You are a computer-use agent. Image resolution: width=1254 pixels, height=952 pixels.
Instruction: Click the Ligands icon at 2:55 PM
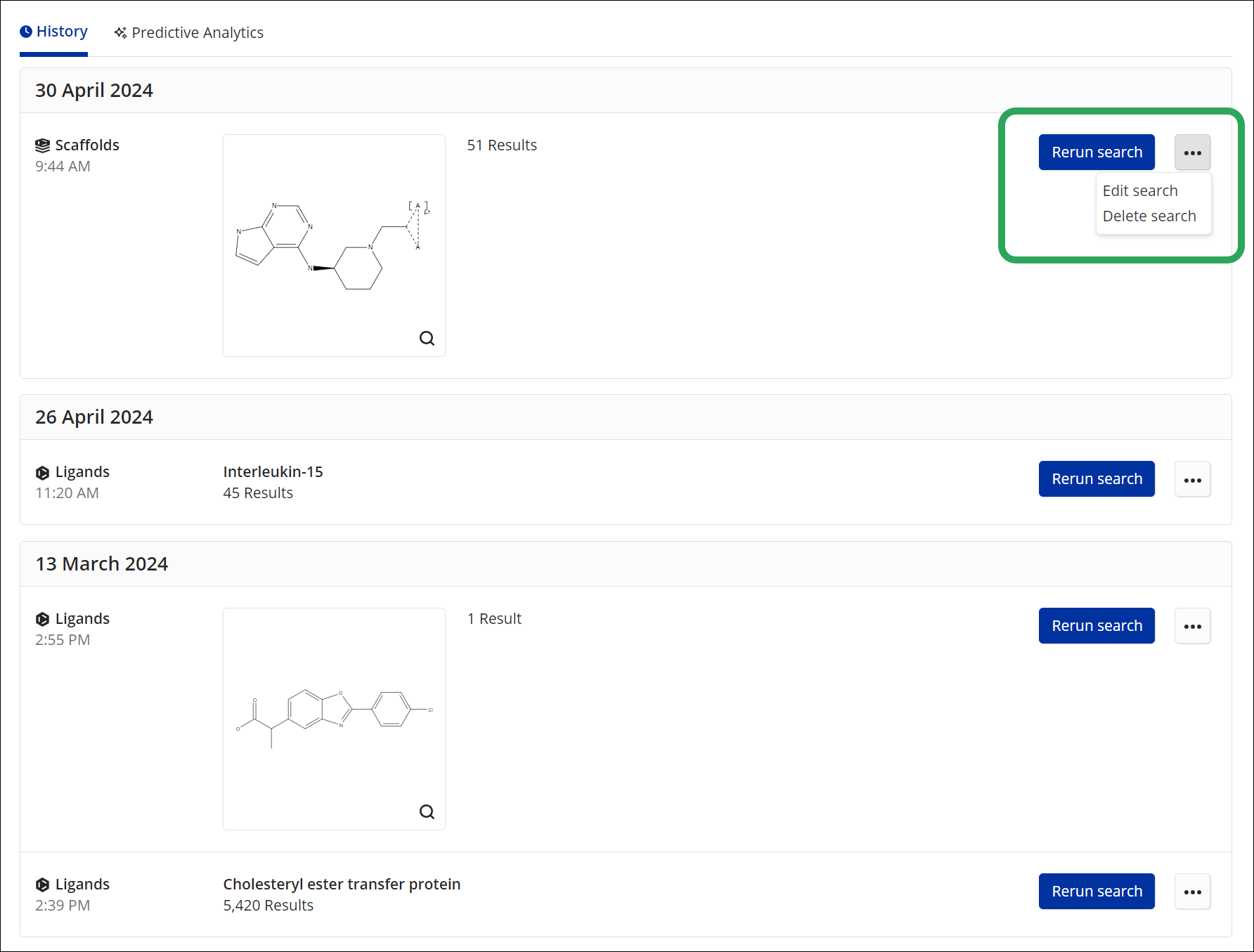coord(42,619)
